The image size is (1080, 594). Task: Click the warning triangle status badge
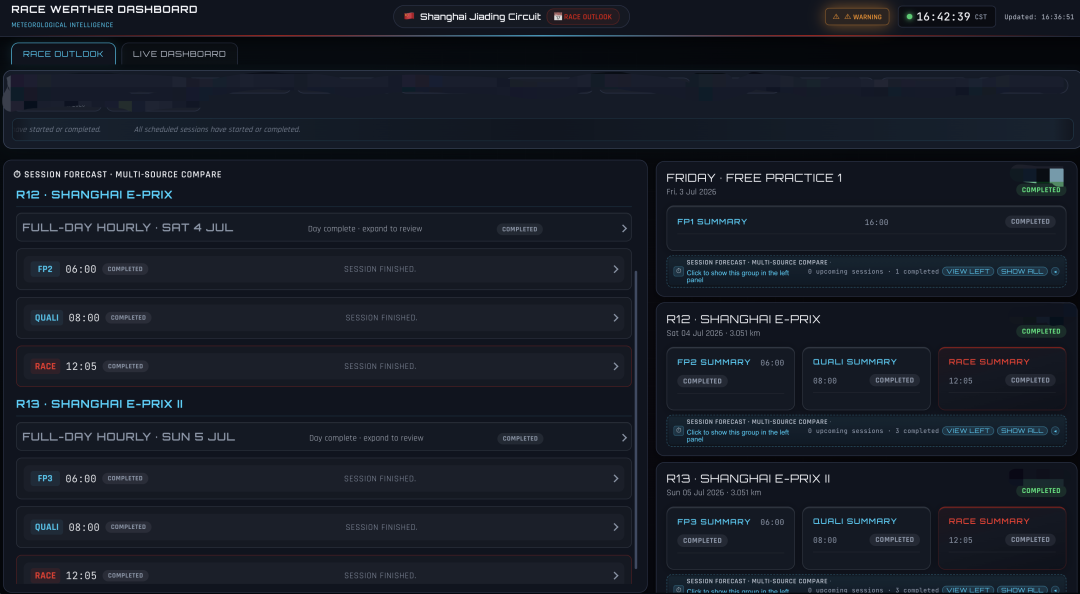[857, 17]
